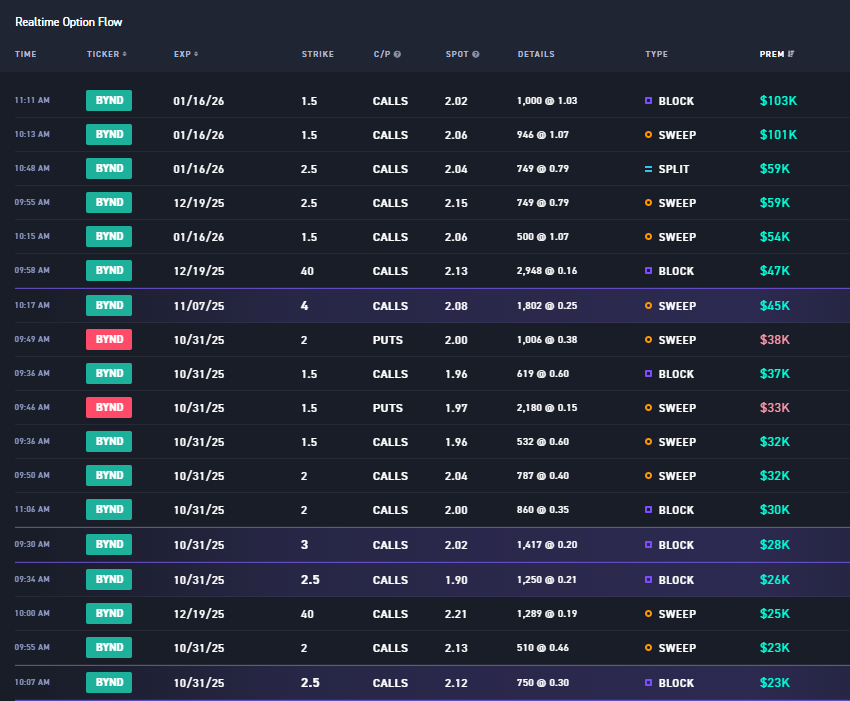Viewport: 850px width, 701px height.
Task: Click details '750 @ 0.30'
Action: 543,683
